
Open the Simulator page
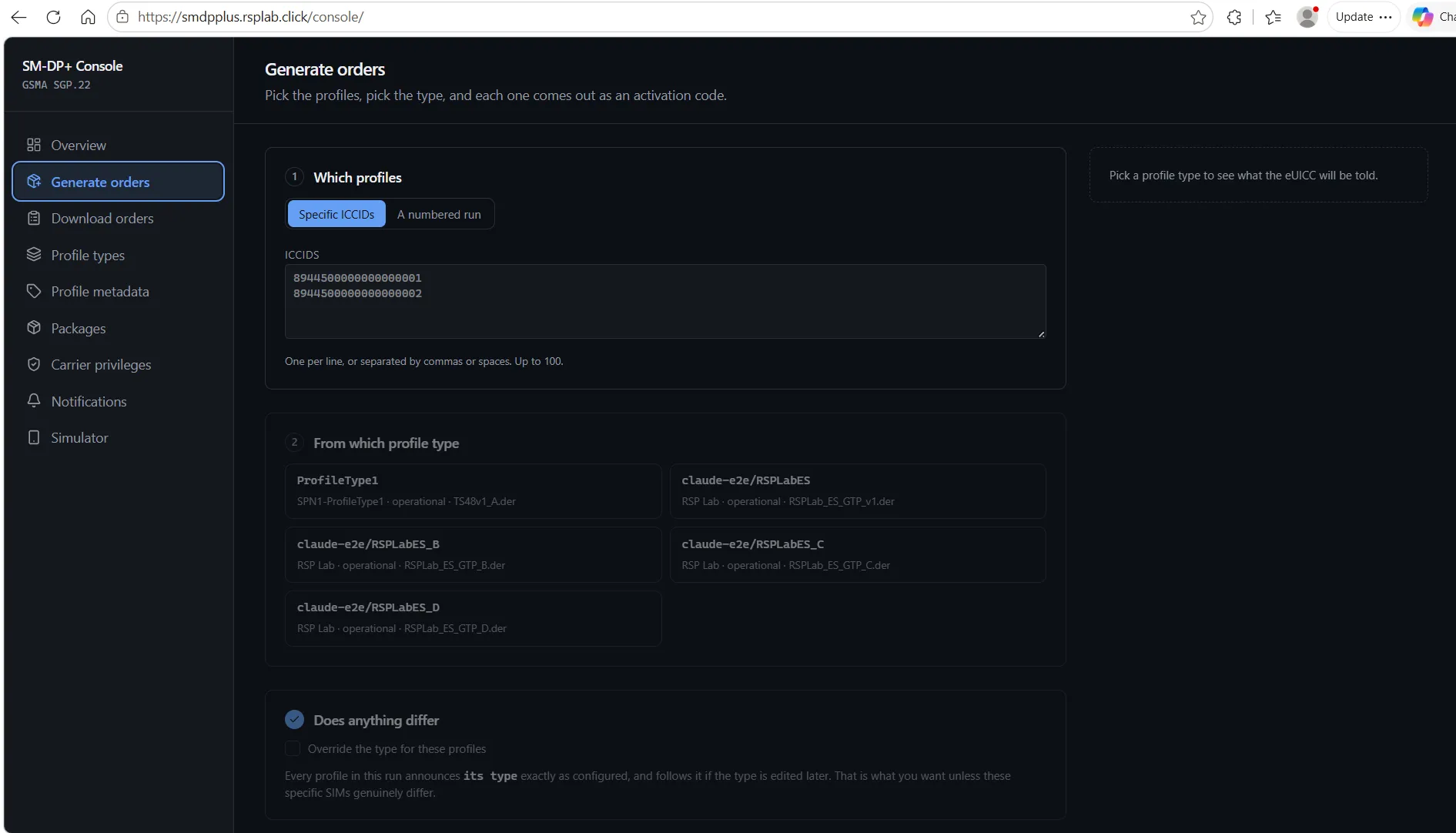(118, 437)
